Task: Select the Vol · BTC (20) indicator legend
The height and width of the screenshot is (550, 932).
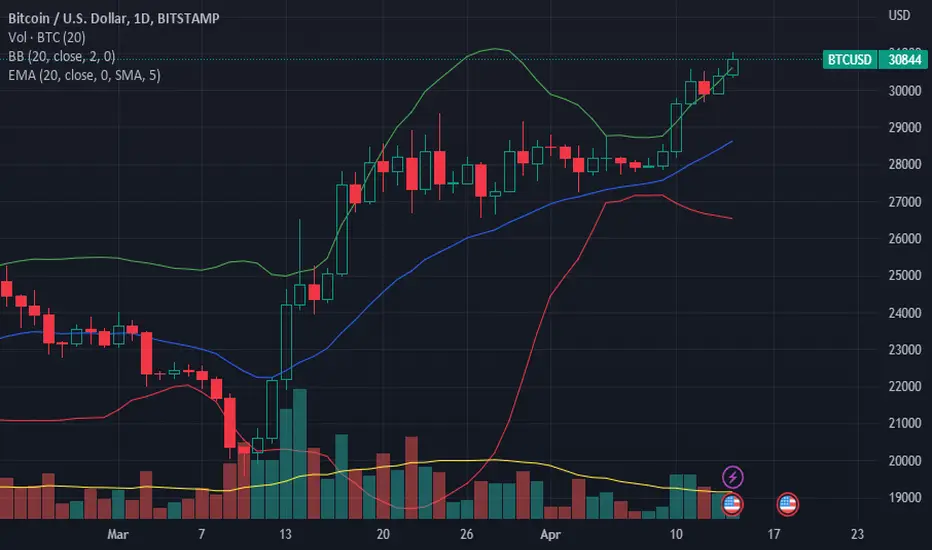Action: (x=47, y=37)
